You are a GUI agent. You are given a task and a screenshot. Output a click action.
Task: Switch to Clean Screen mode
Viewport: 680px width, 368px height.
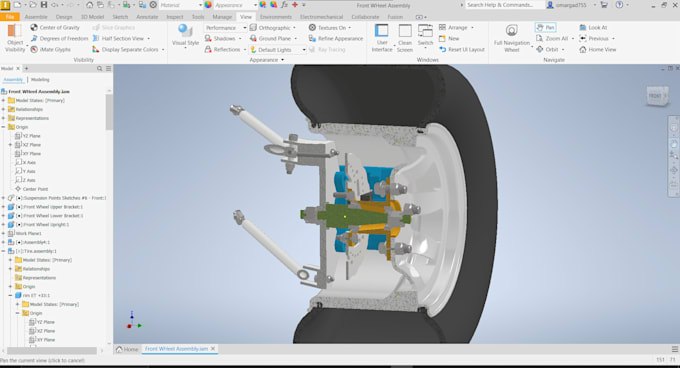tap(405, 38)
